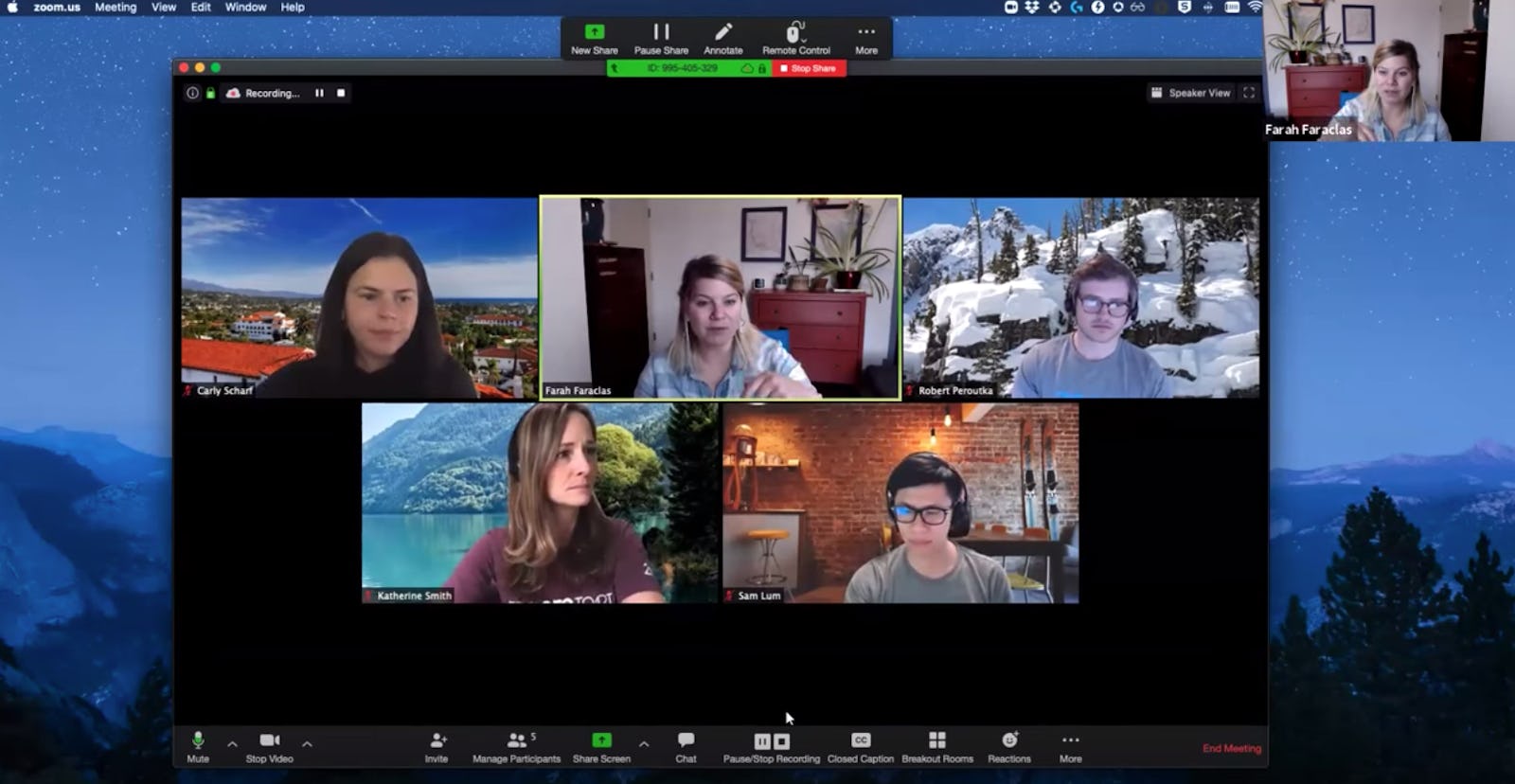
Task: Expand share options arrow beside Share Screen
Action: (644, 744)
